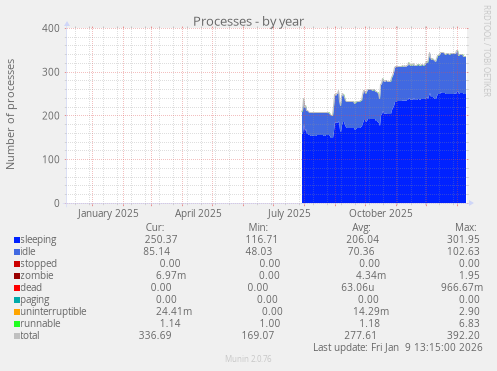
Task: Select the 'stopped' legend label
Action: coord(39,264)
